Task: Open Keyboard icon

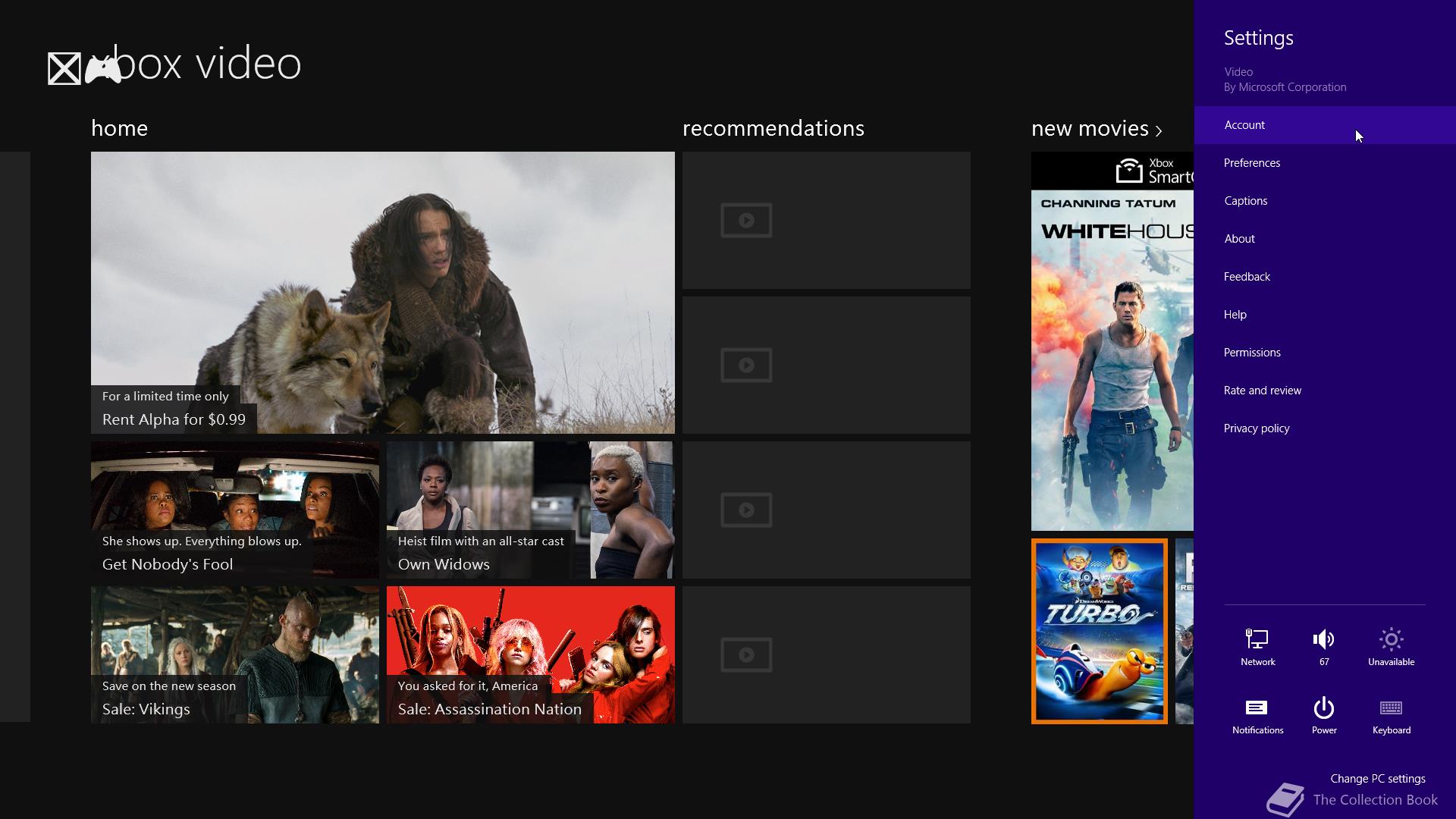Action: pos(1391,708)
